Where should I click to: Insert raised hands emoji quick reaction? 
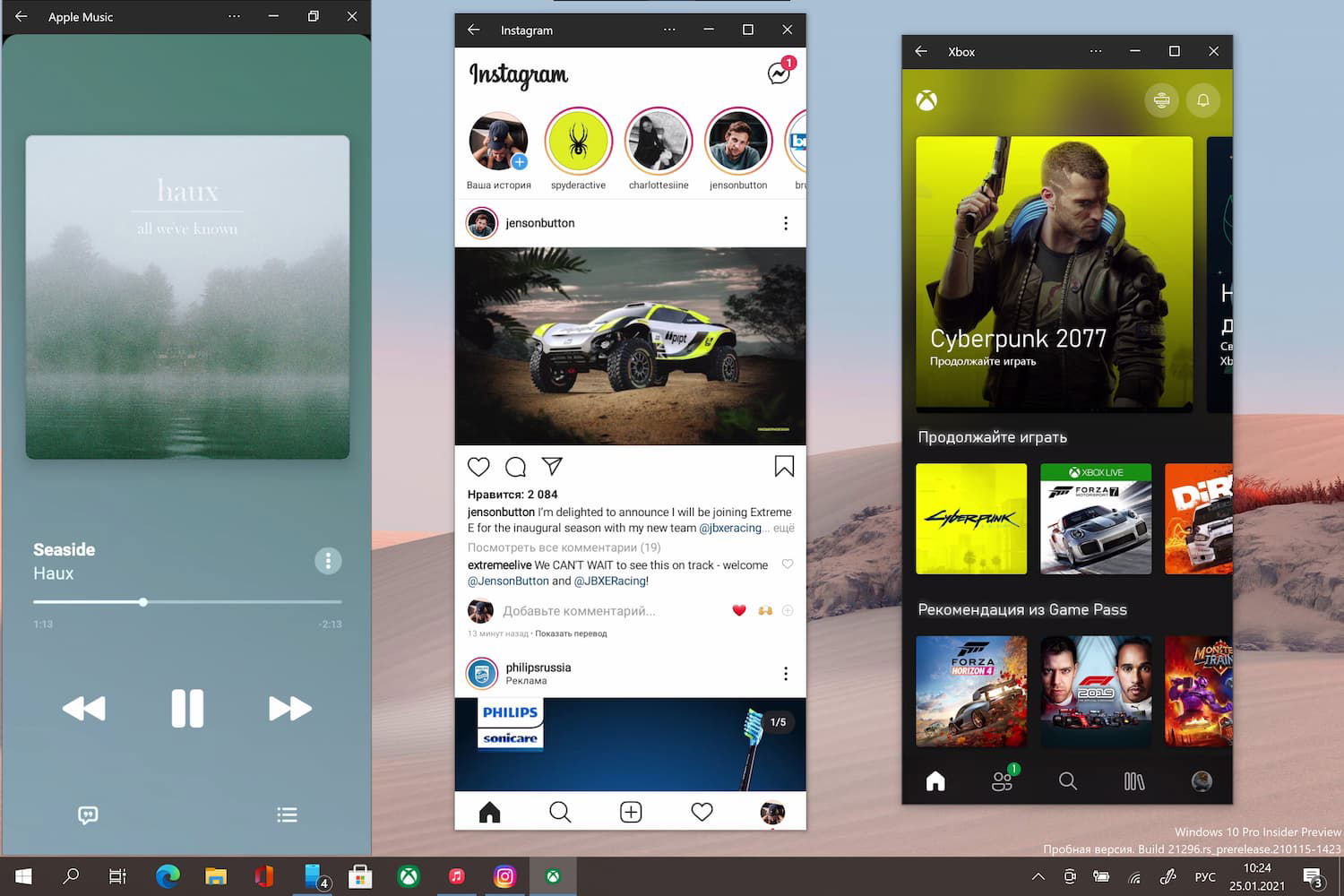point(764,611)
